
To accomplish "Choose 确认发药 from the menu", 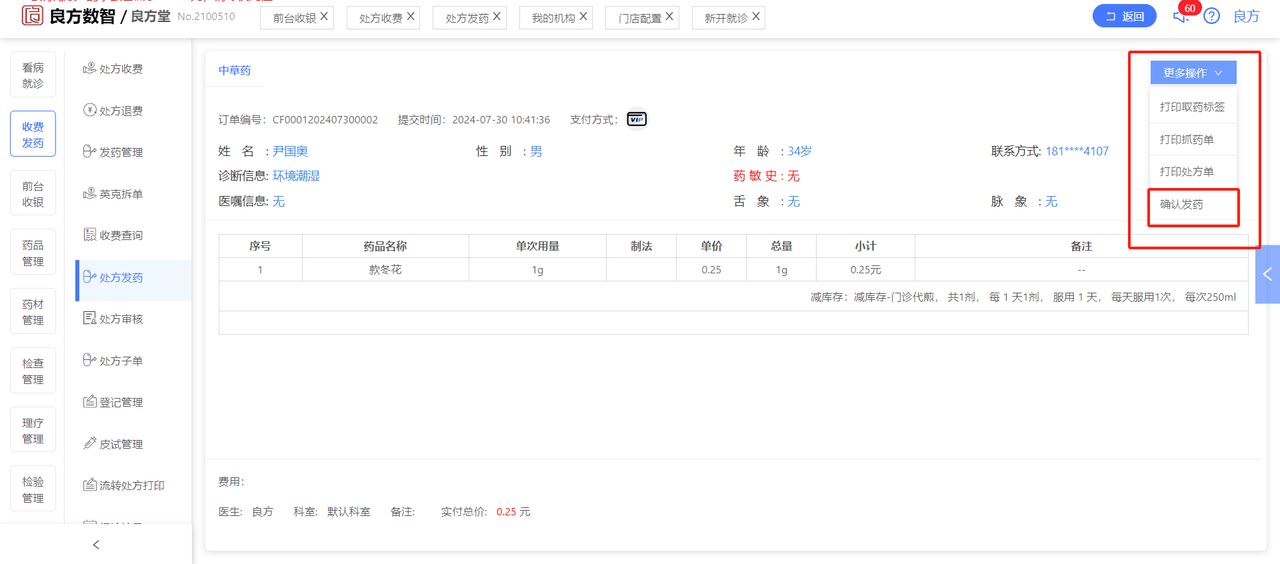I will [x=1192, y=205].
